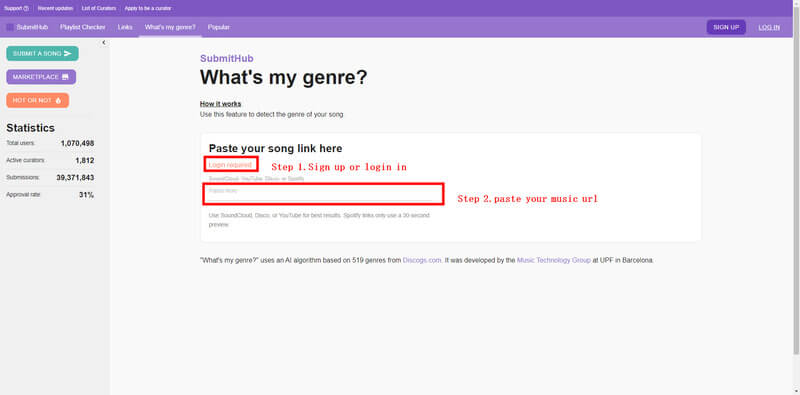
Task: Click the LOG IN link
Action: tap(769, 28)
